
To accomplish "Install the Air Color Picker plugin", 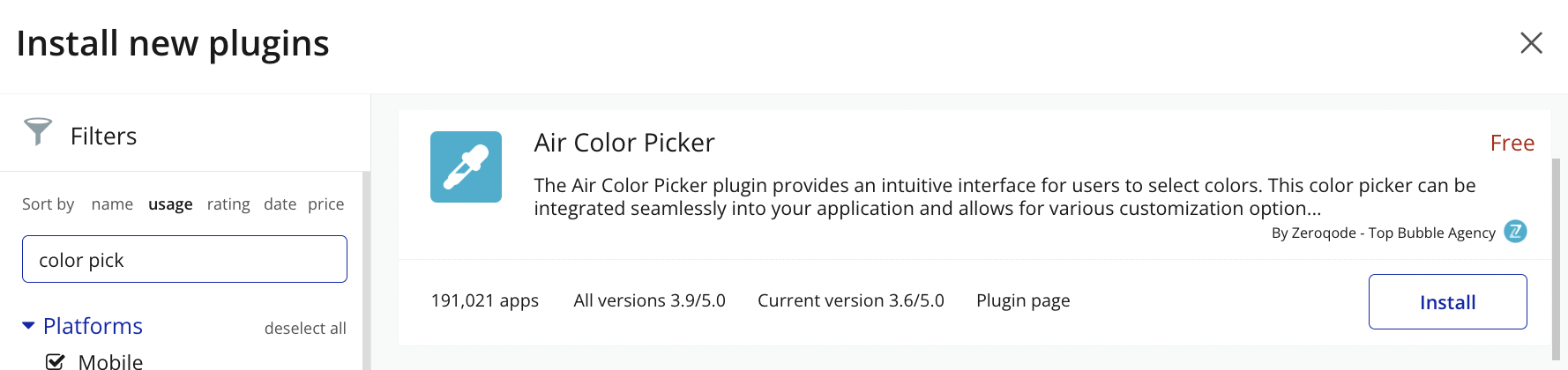I will [x=1447, y=302].
